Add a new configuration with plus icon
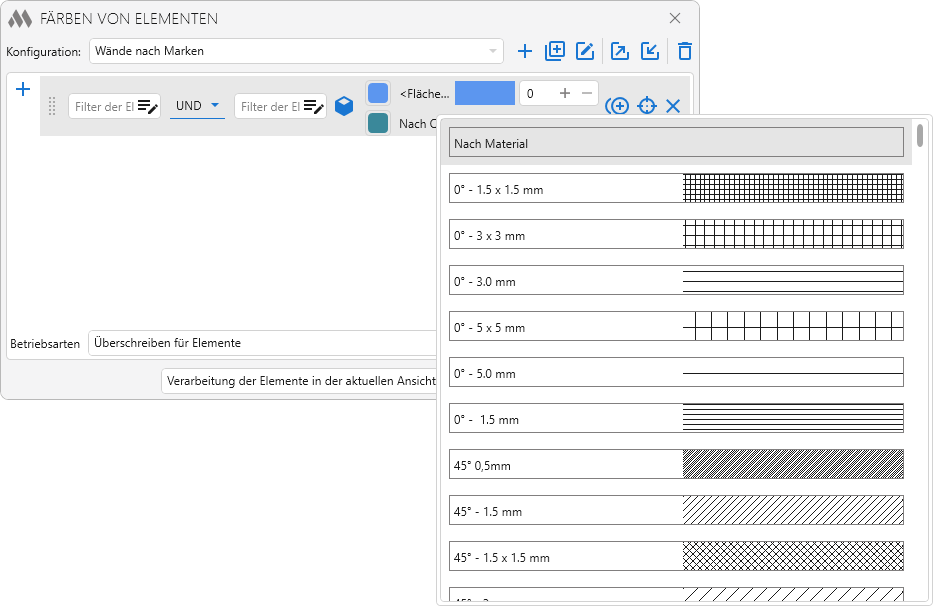Viewport: 933px width, 606px height. [x=525, y=51]
